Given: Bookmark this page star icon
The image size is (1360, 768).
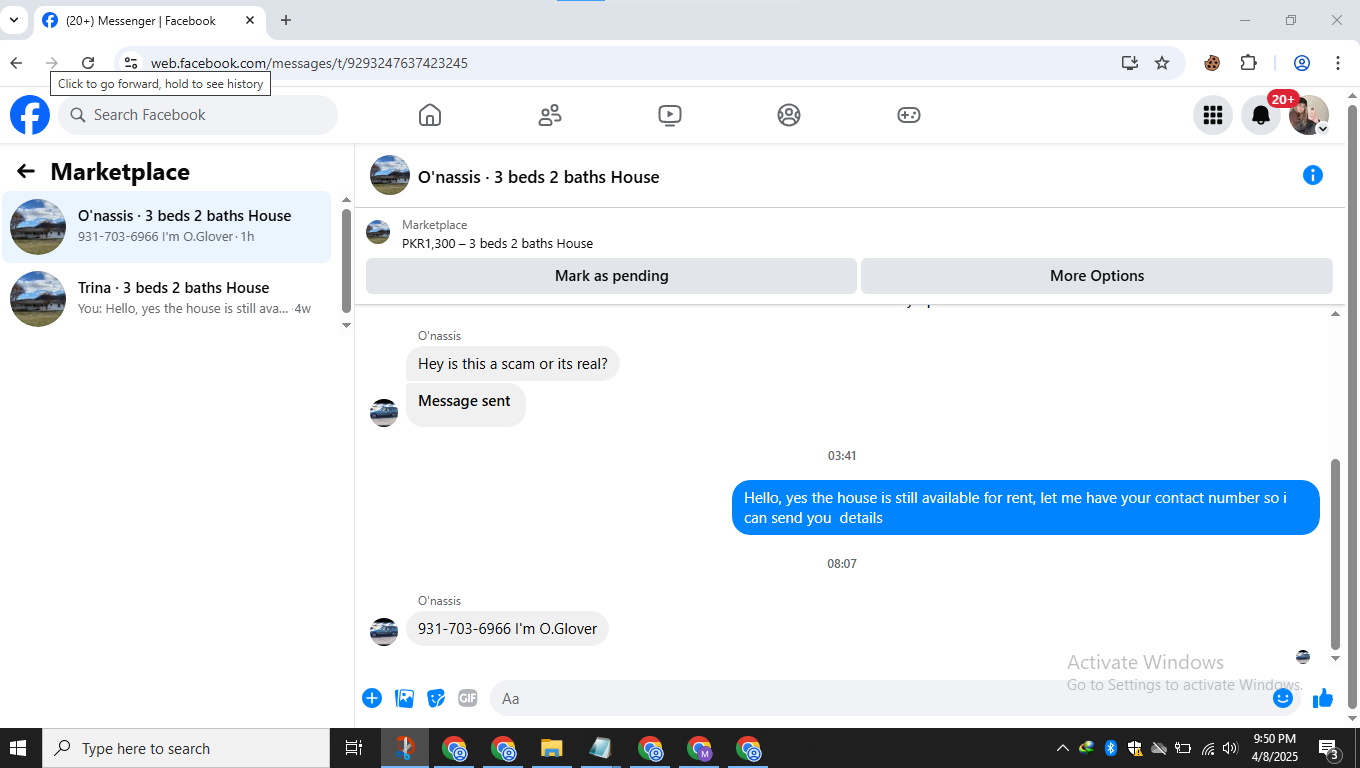Looking at the screenshot, I should click(x=1162, y=63).
